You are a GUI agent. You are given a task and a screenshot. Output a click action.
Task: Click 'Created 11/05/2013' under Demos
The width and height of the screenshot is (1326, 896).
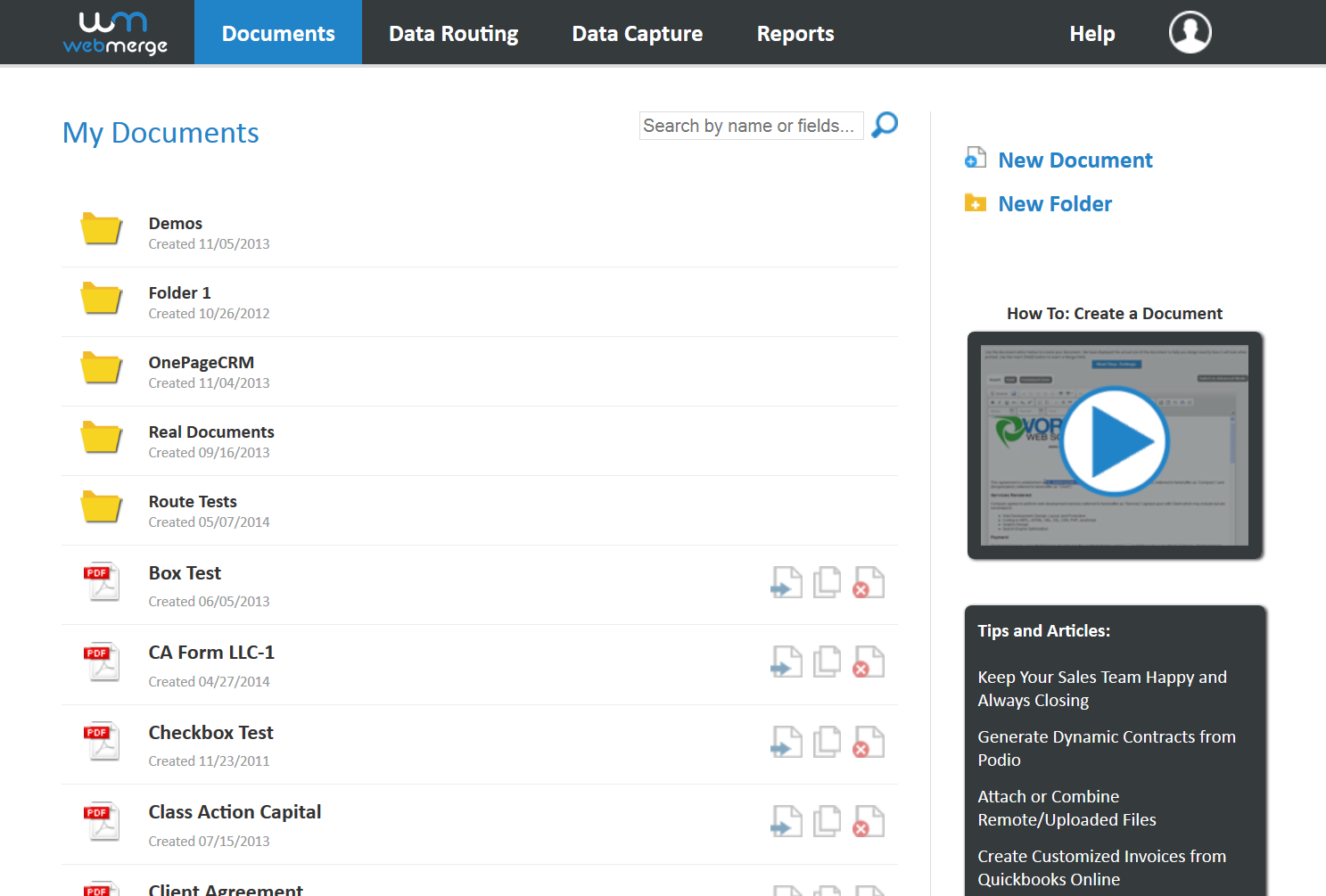click(x=209, y=244)
